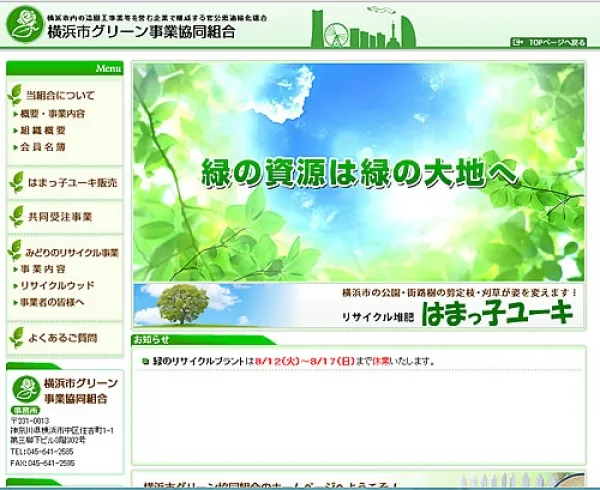Click the city skyline illustration in header

(x=363, y=28)
